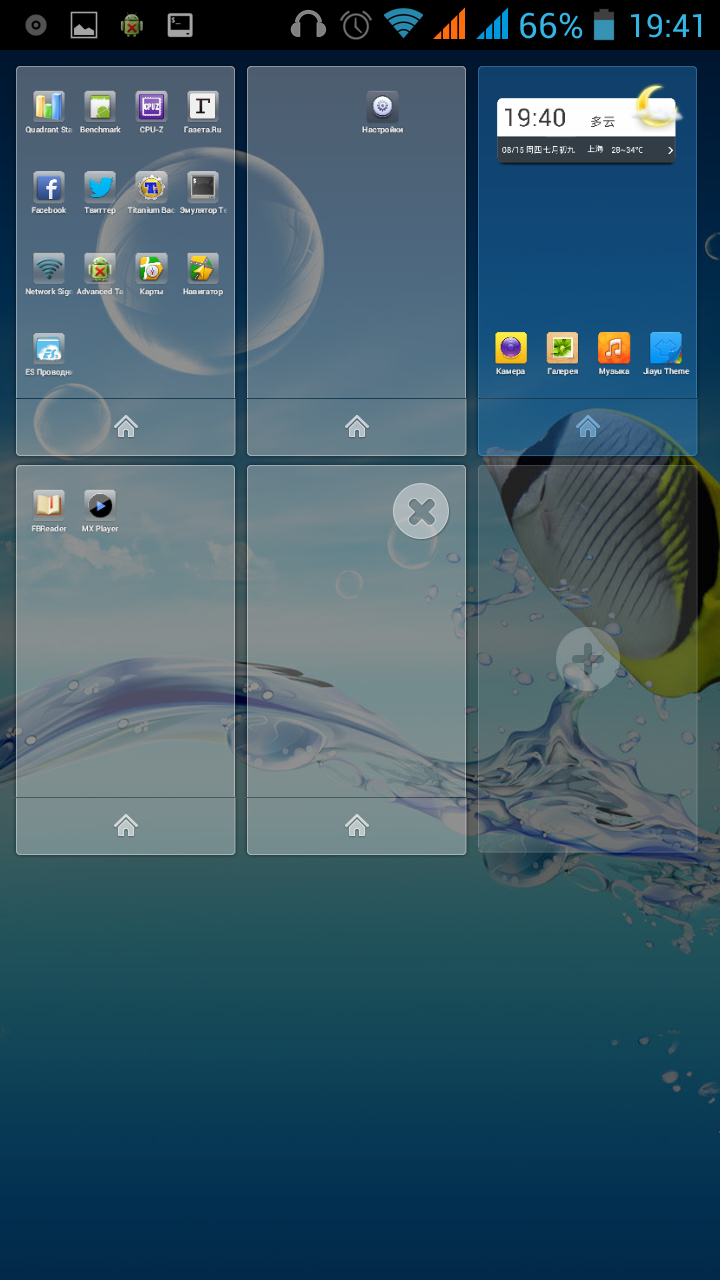
Task: Tap the orange signal strength icon
Action: 450,25
